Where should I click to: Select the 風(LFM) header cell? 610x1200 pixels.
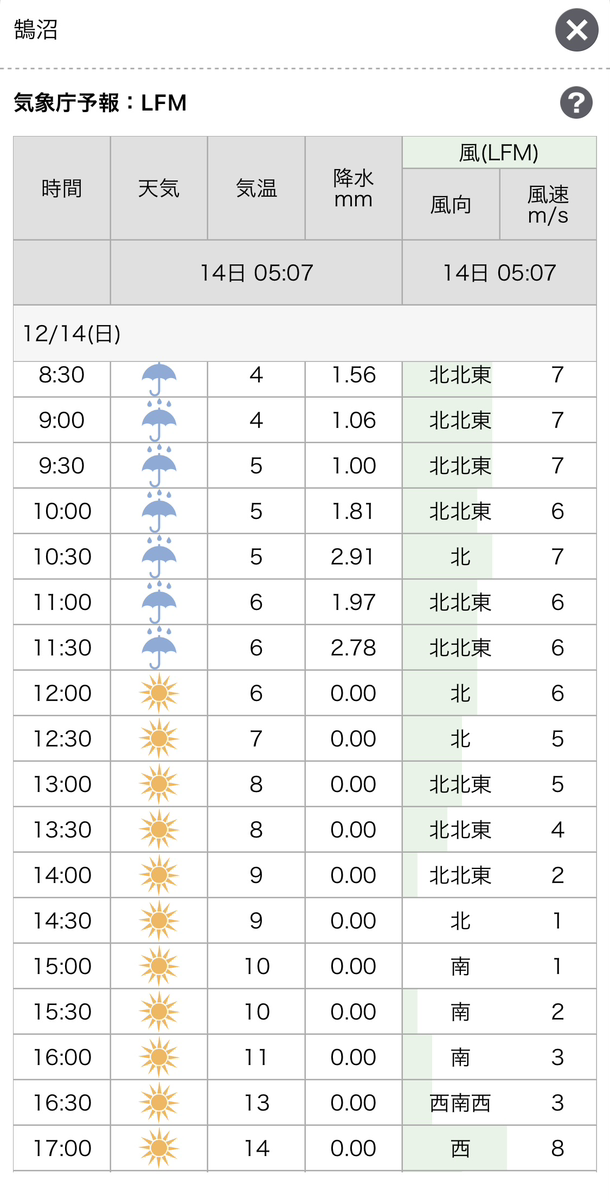point(499,153)
